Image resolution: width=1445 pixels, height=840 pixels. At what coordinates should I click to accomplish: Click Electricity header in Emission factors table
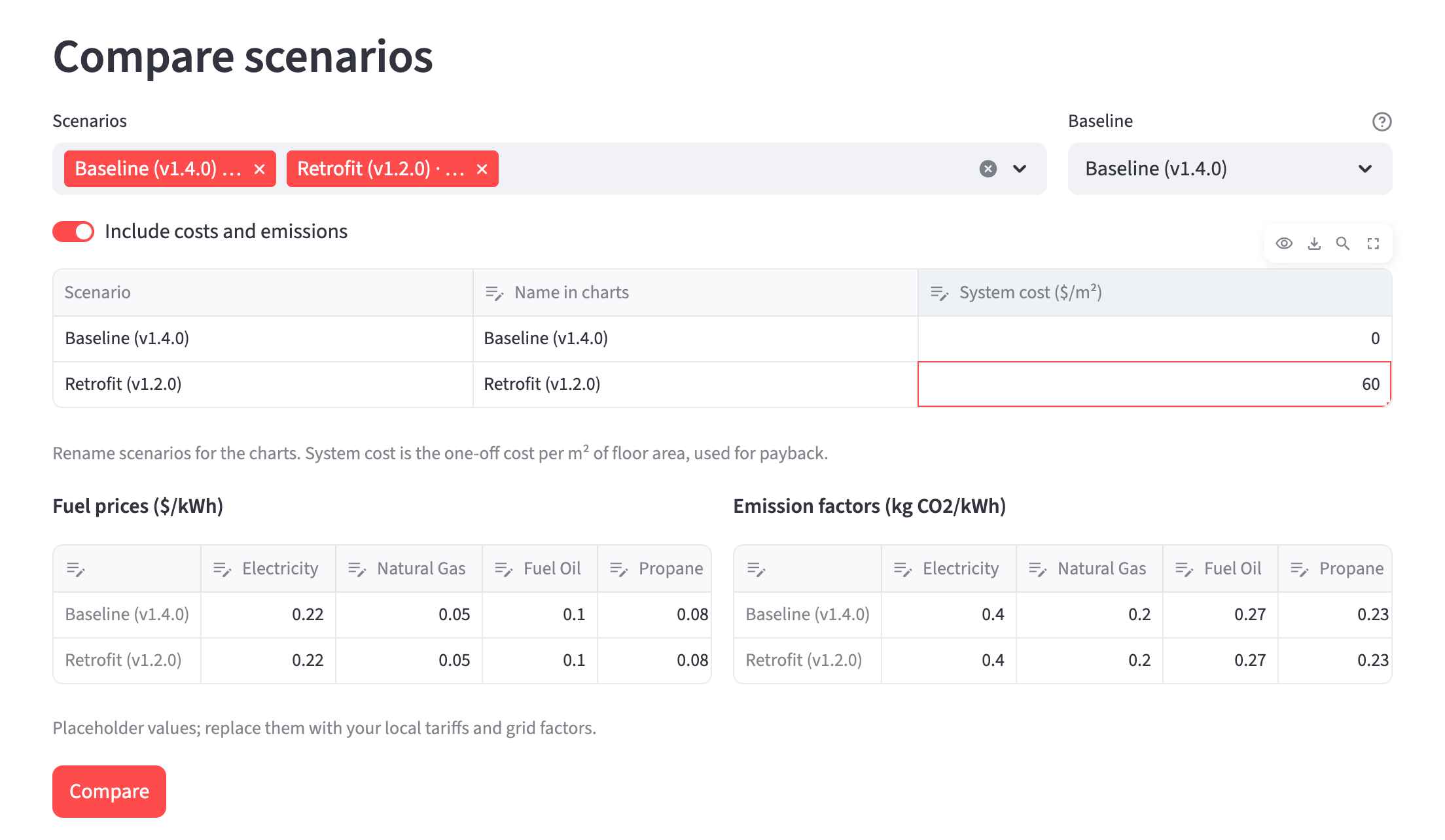click(x=949, y=569)
